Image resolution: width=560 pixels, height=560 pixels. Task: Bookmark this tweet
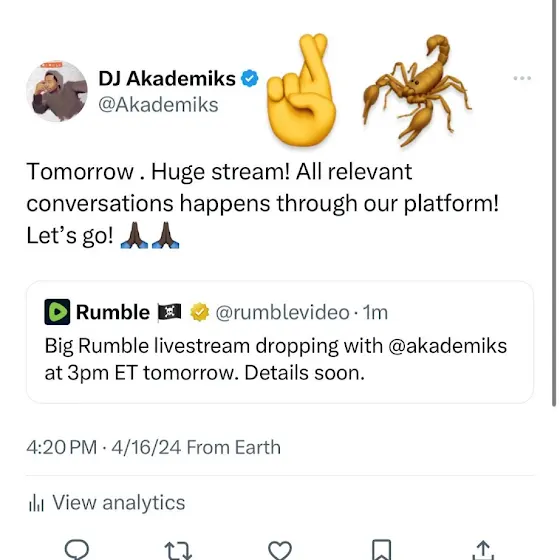click(381, 550)
